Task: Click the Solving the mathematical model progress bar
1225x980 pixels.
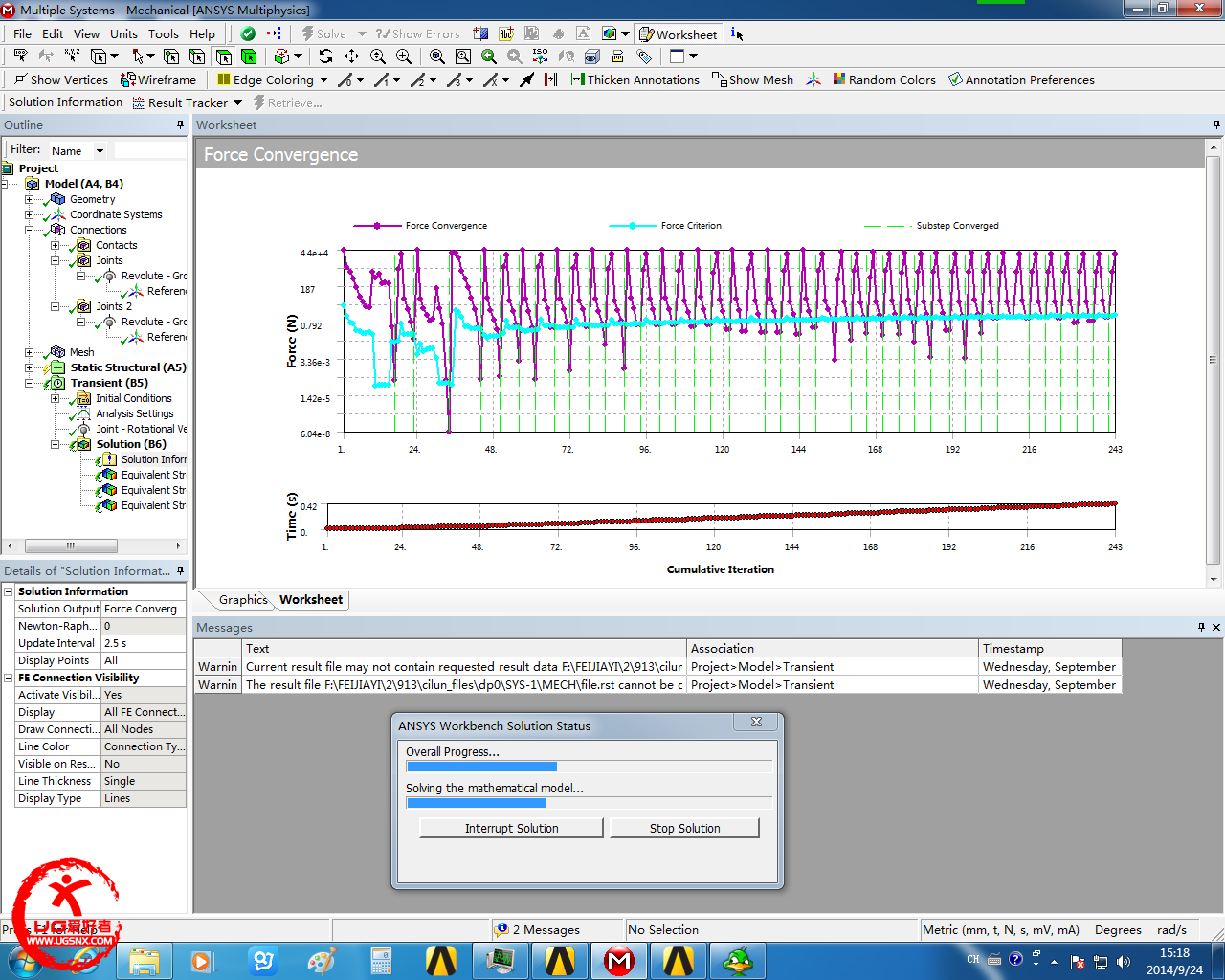Action: [x=590, y=803]
